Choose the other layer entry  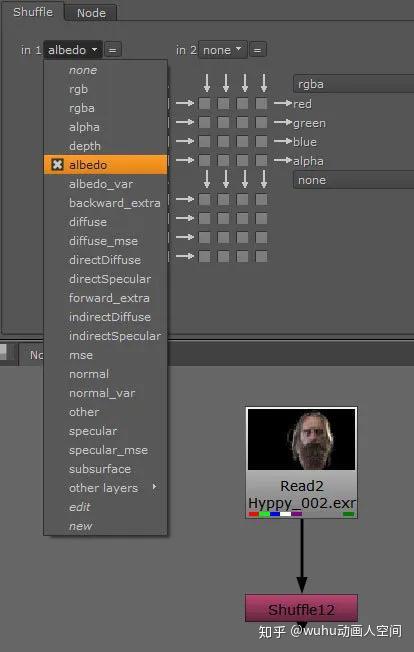coord(106,412)
